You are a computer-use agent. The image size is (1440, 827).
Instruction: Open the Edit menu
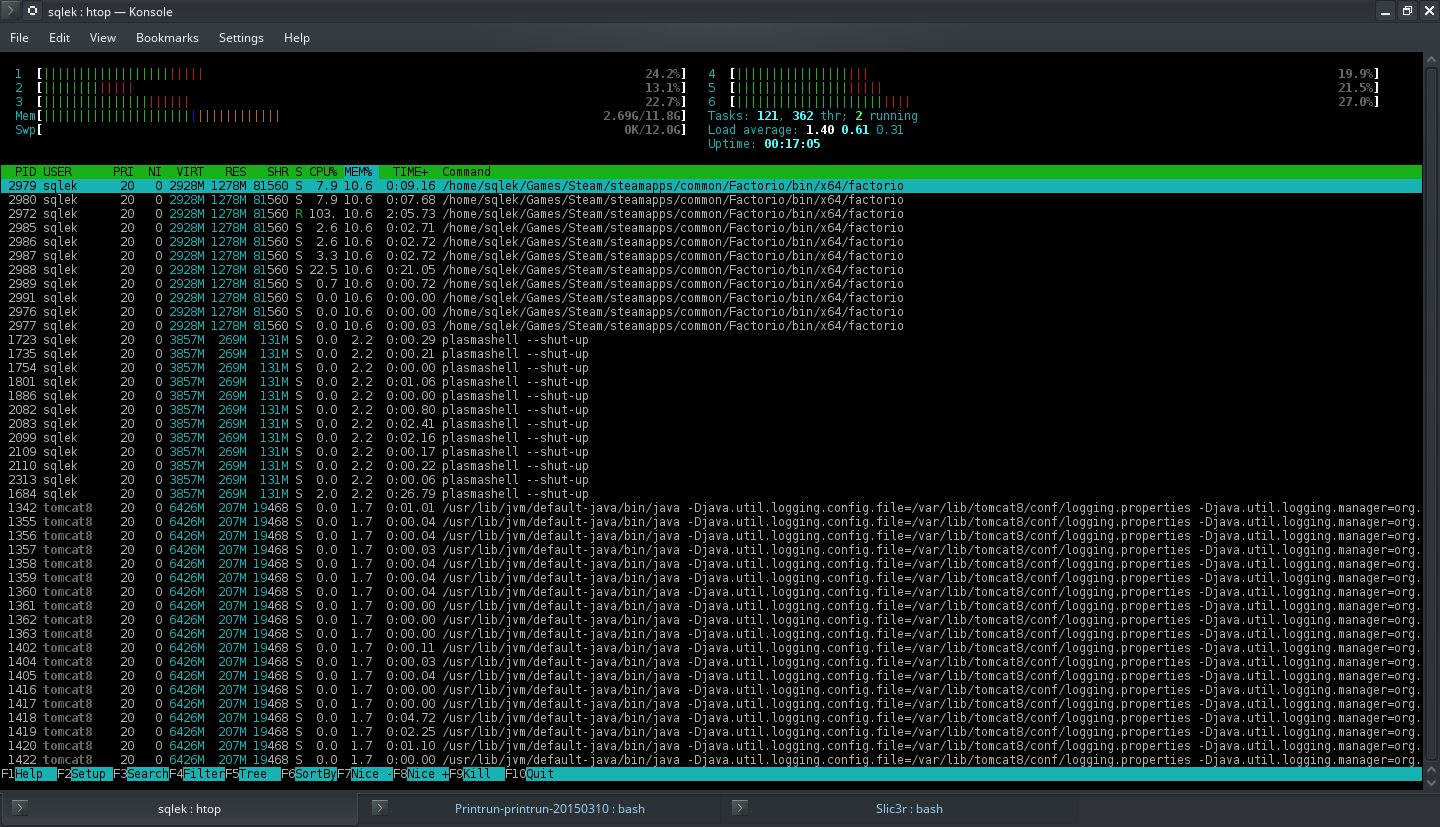pos(59,38)
